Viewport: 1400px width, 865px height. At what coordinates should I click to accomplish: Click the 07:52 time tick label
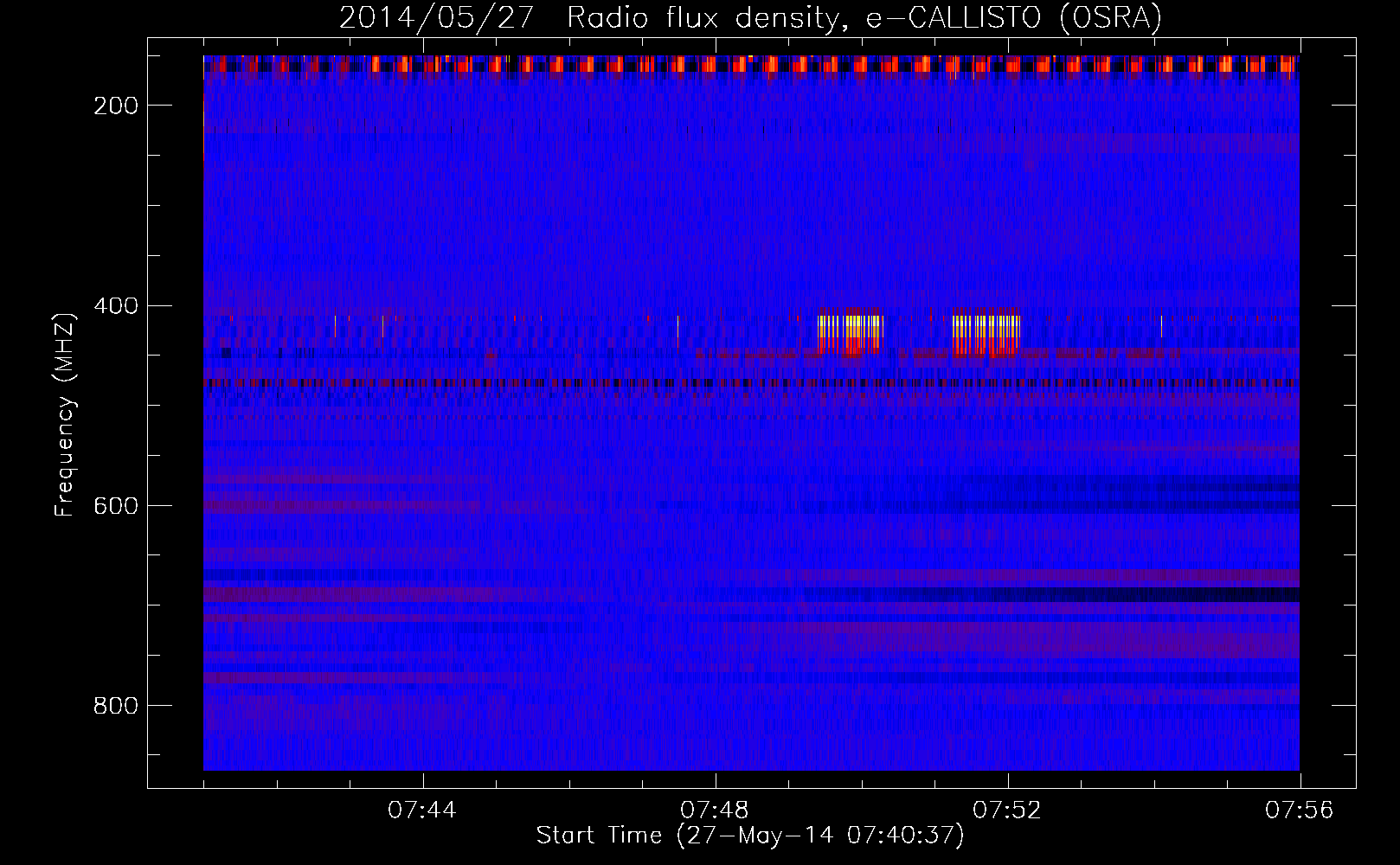[1007, 811]
